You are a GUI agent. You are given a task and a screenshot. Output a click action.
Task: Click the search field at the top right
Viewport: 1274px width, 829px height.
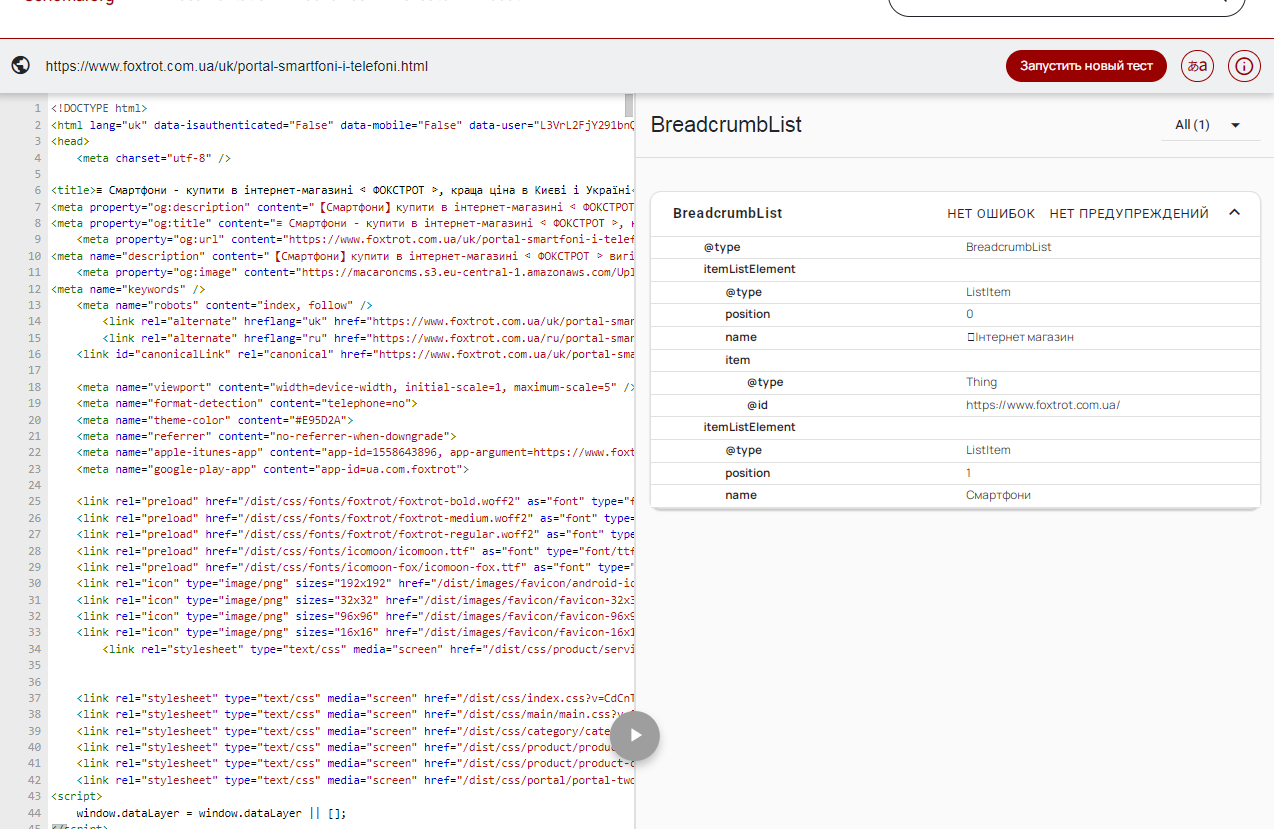1066,5
